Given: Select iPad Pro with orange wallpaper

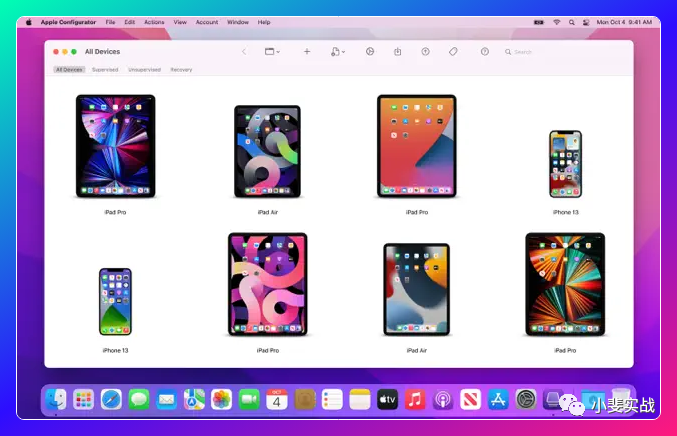Looking at the screenshot, I should (417, 146).
